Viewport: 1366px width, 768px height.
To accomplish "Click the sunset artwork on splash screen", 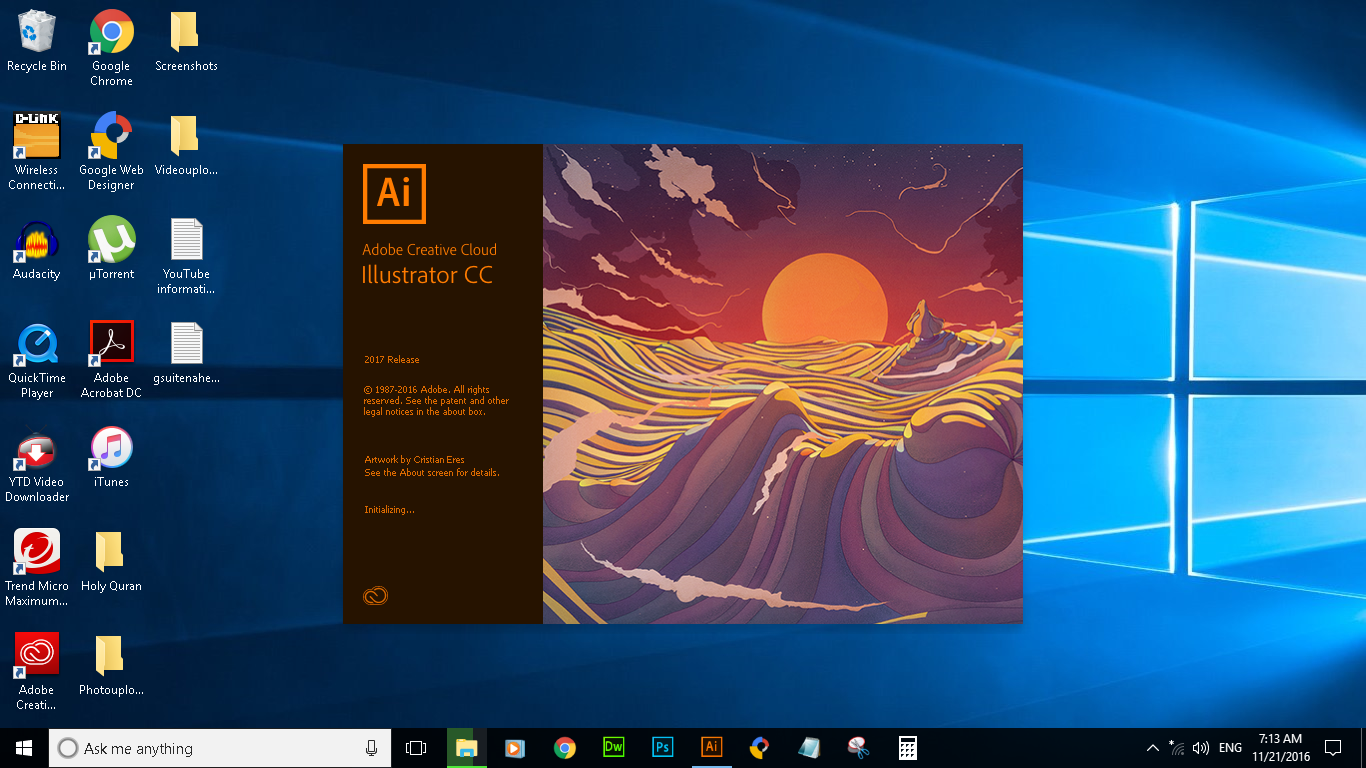I will pos(783,384).
